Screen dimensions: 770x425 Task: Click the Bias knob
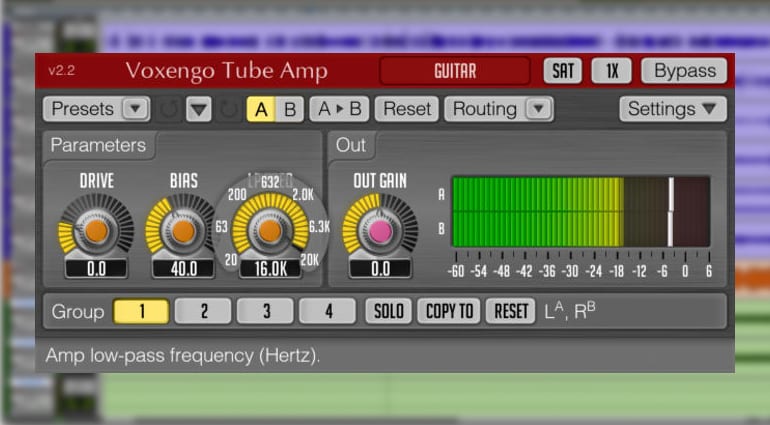pos(183,230)
